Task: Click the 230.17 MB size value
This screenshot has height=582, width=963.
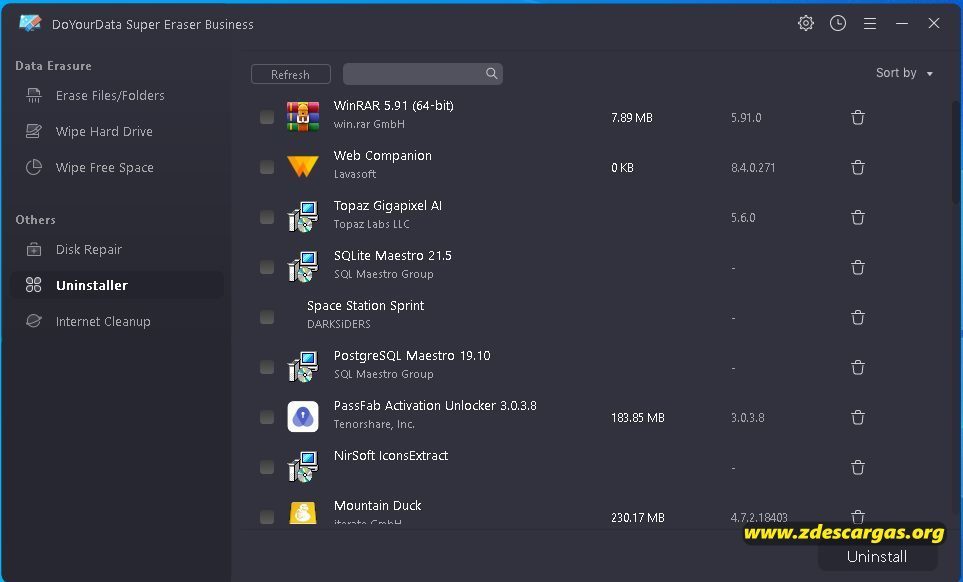Action: 637,518
